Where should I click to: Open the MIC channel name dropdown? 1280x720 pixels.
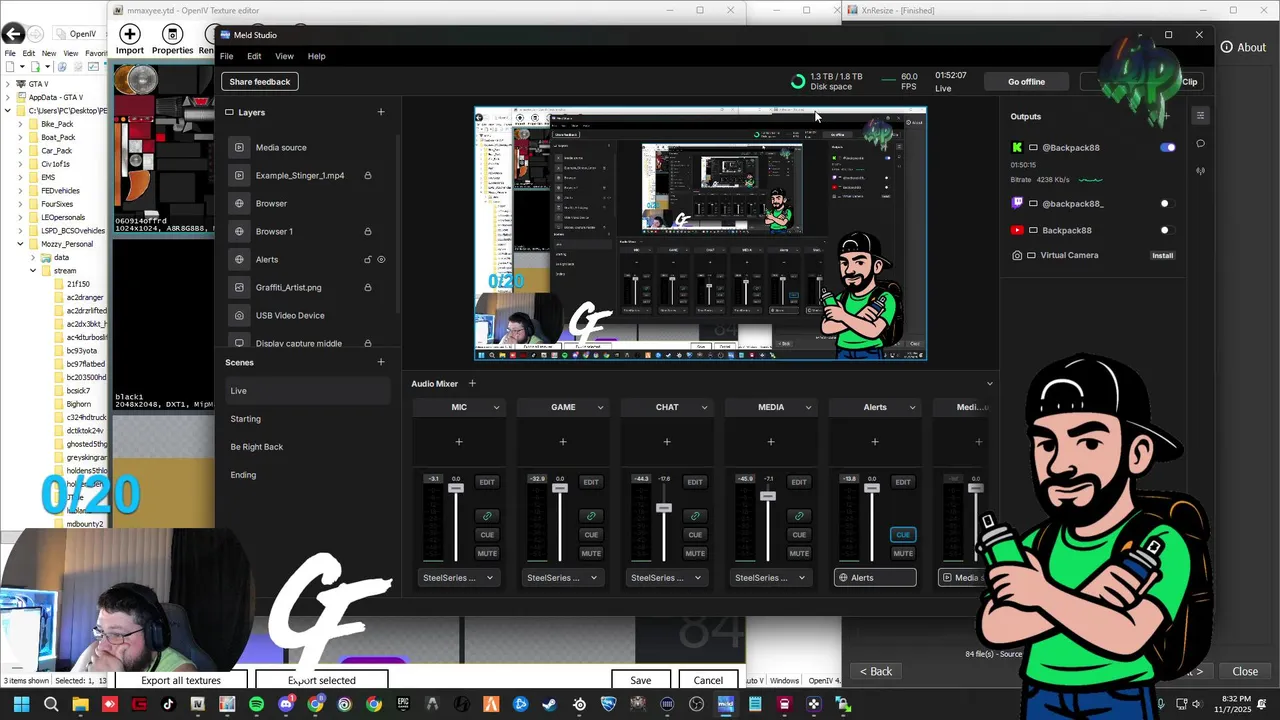496,407
